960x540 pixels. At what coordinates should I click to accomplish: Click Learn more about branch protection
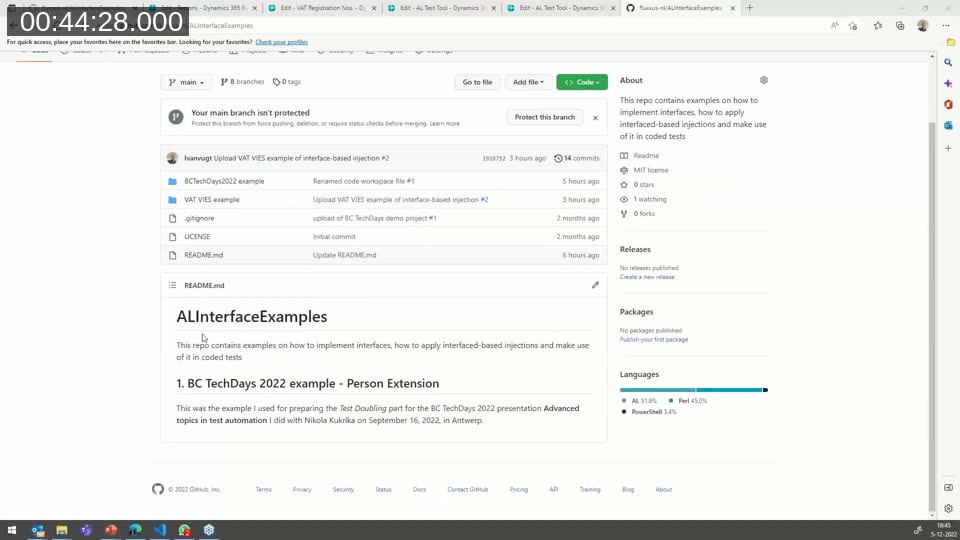[x=444, y=124]
